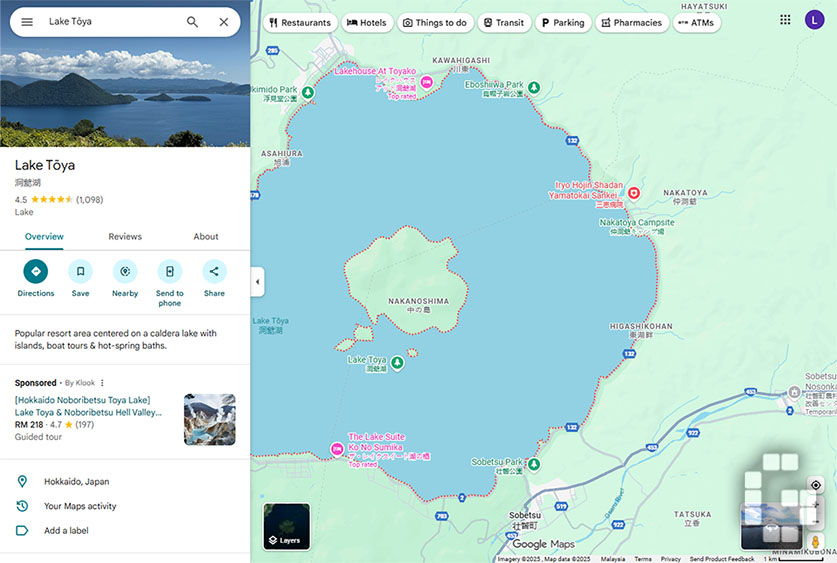The height and width of the screenshot is (563, 837).
Task: Open the Google apps grid
Action: click(x=785, y=20)
